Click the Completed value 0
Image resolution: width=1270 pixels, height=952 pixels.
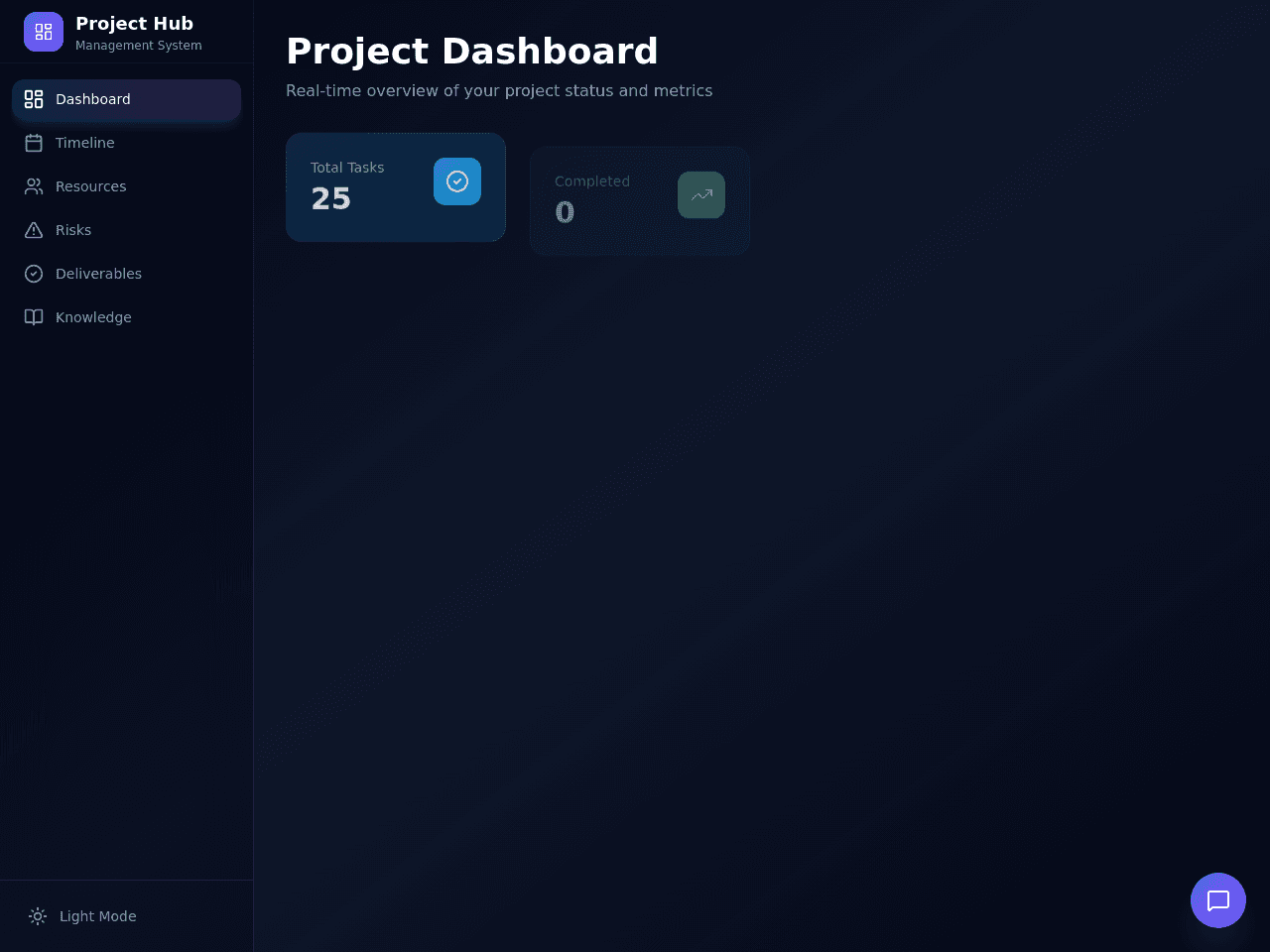tap(565, 213)
